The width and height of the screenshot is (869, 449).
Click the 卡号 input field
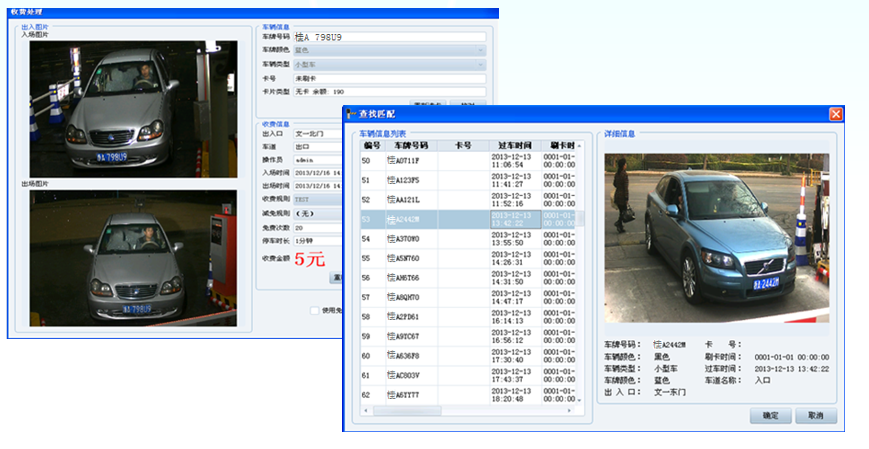(388, 78)
